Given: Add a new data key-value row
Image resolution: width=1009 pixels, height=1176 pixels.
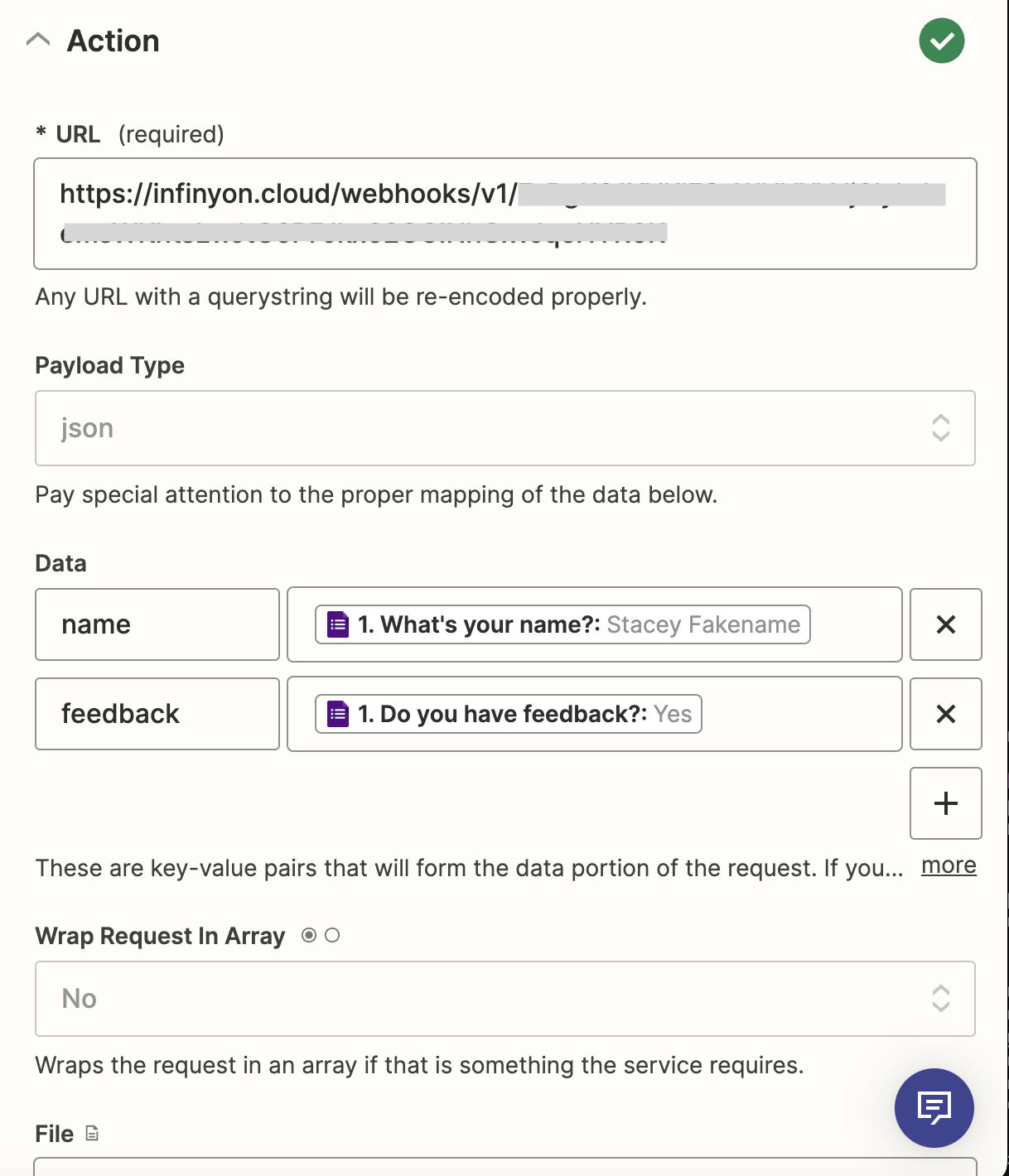Looking at the screenshot, I should [x=945, y=803].
